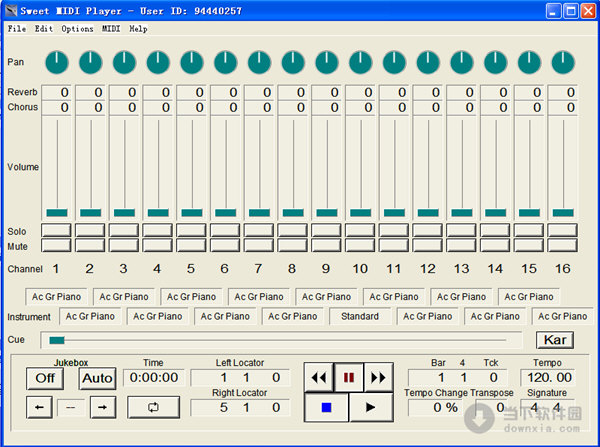This screenshot has width=600, height=447.
Task: Toggle Solo for channel 10
Action: pyautogui.click(x=360, y=230)
